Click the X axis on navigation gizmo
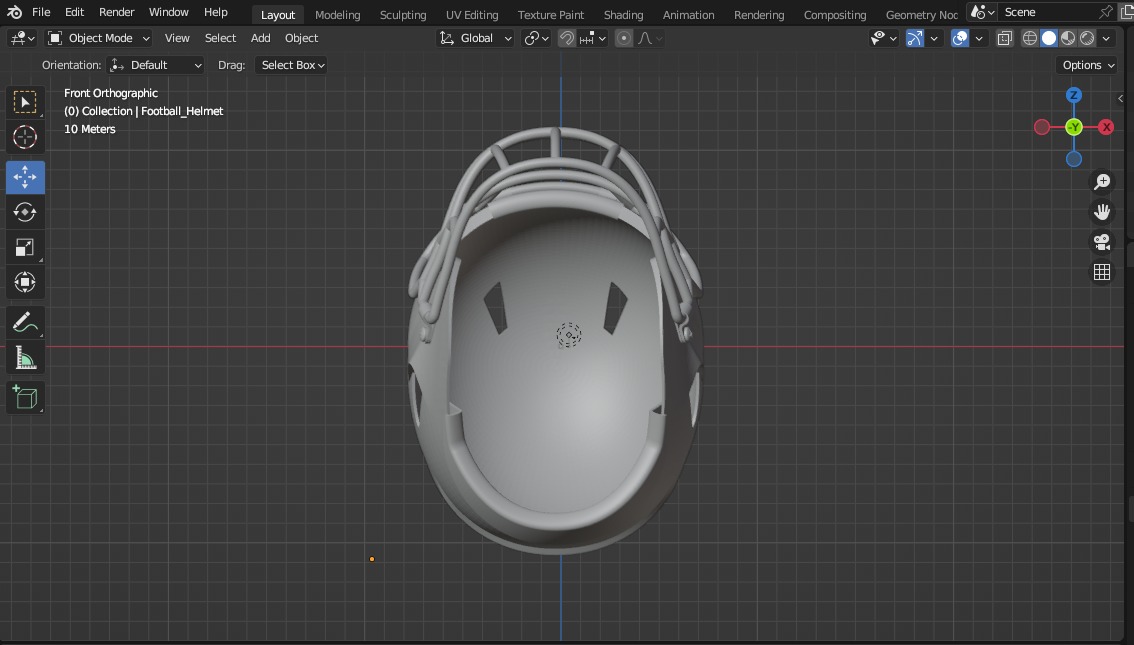The height and width of the screenshot is (645, 1134). click(x=1106, y=127)
